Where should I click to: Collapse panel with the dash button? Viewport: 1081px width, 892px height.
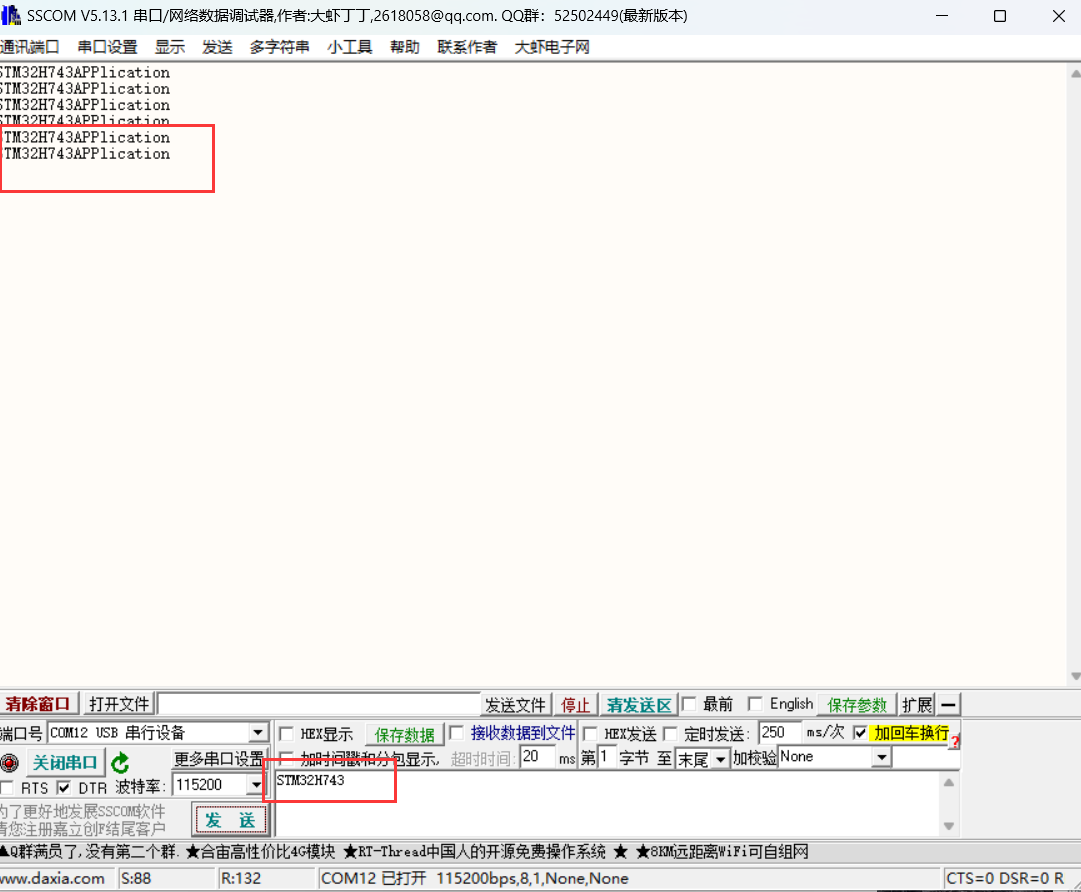[949, 705]
